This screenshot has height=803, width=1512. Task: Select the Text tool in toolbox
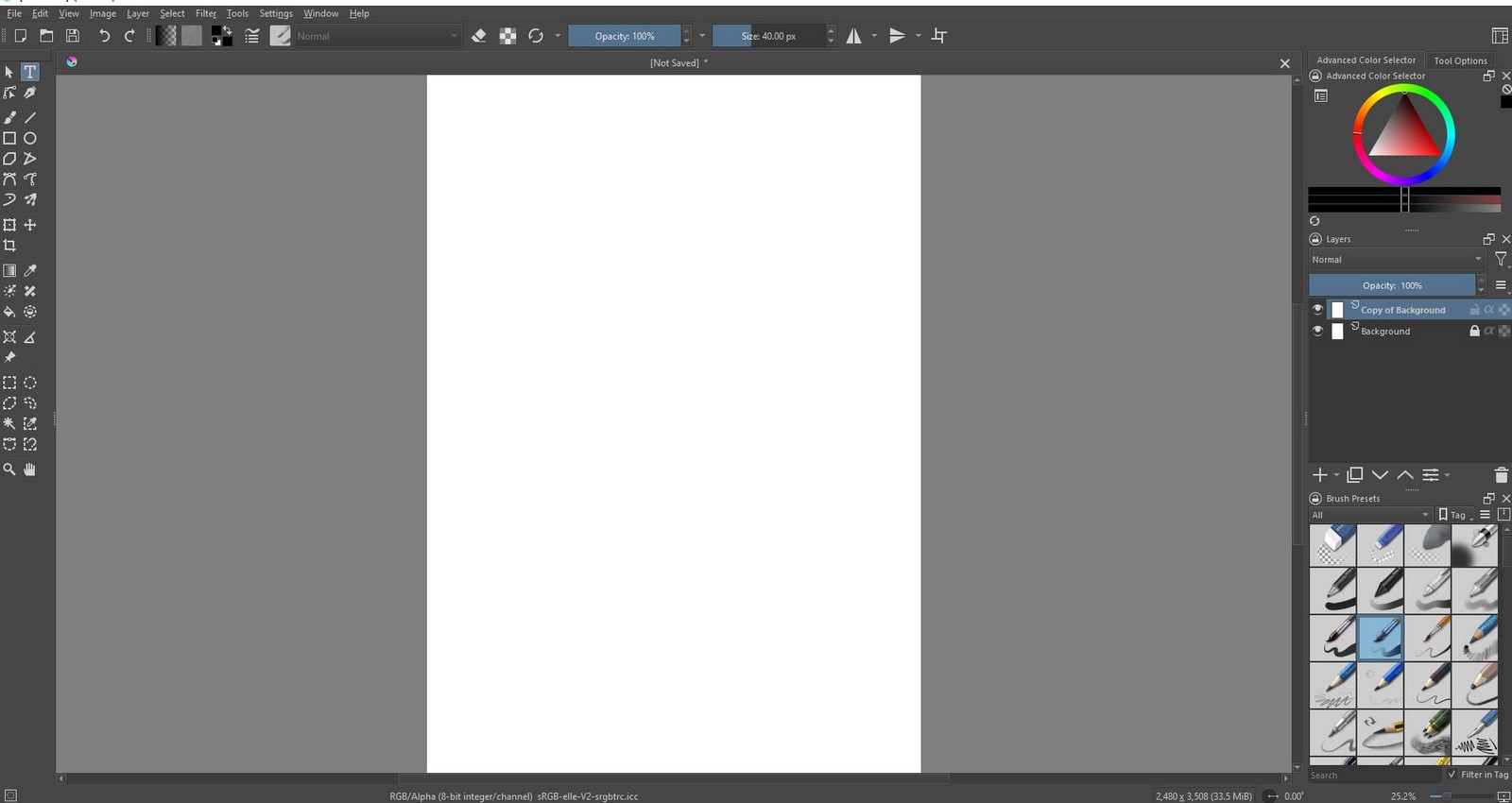coord(30,72)
